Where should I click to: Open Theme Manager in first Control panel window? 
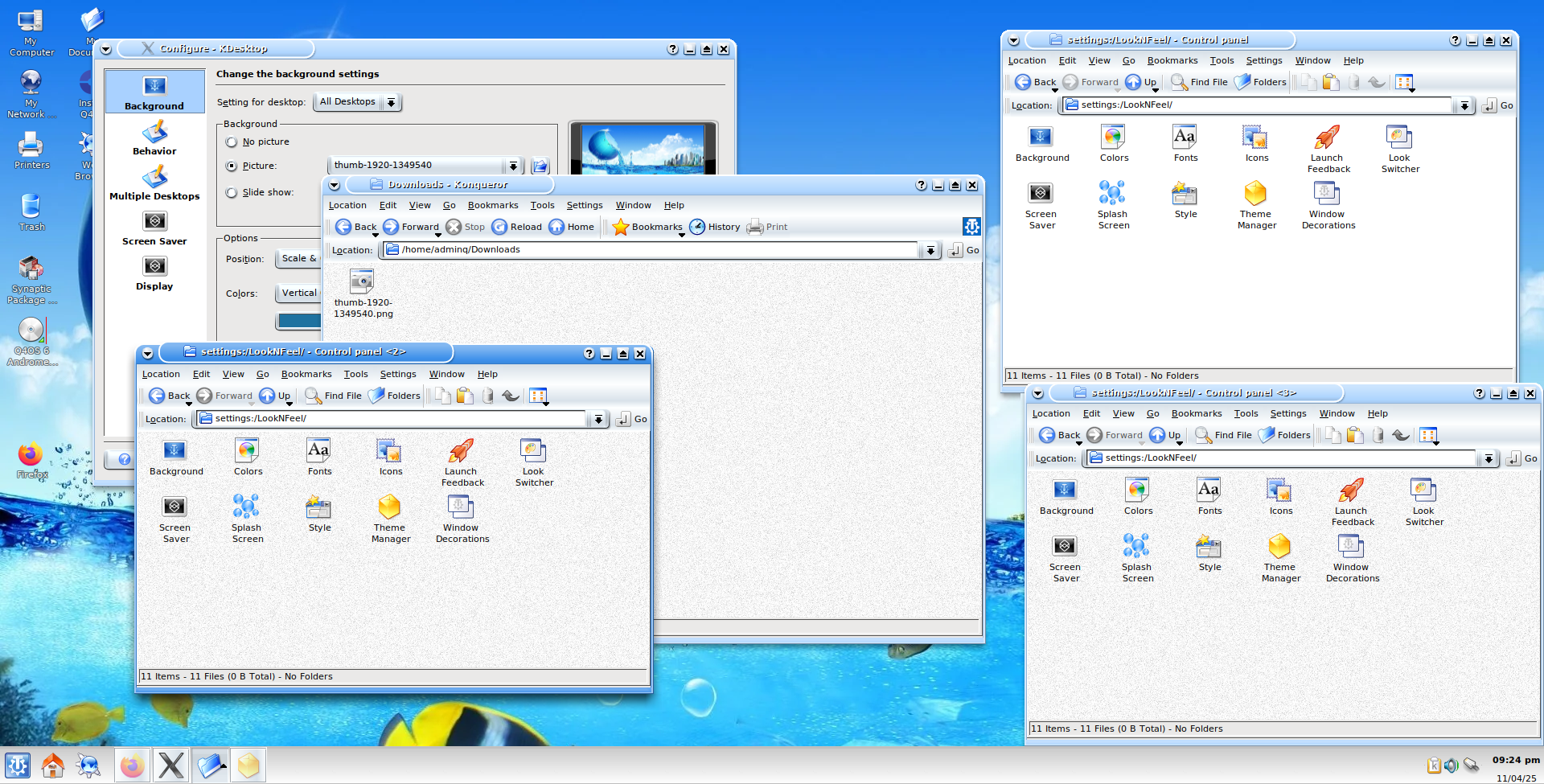pyautogui.click(x=1257, y=206)
